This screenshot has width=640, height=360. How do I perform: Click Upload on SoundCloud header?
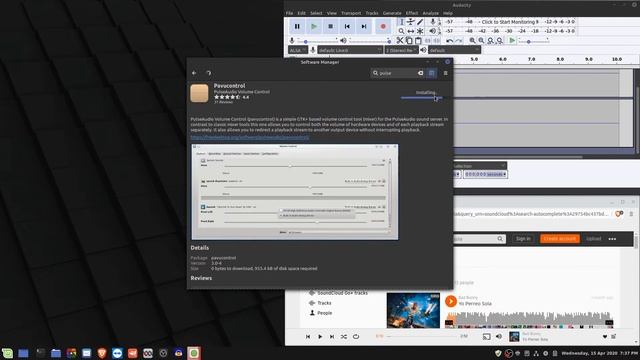pyautogui.click(x=593, y=239)
